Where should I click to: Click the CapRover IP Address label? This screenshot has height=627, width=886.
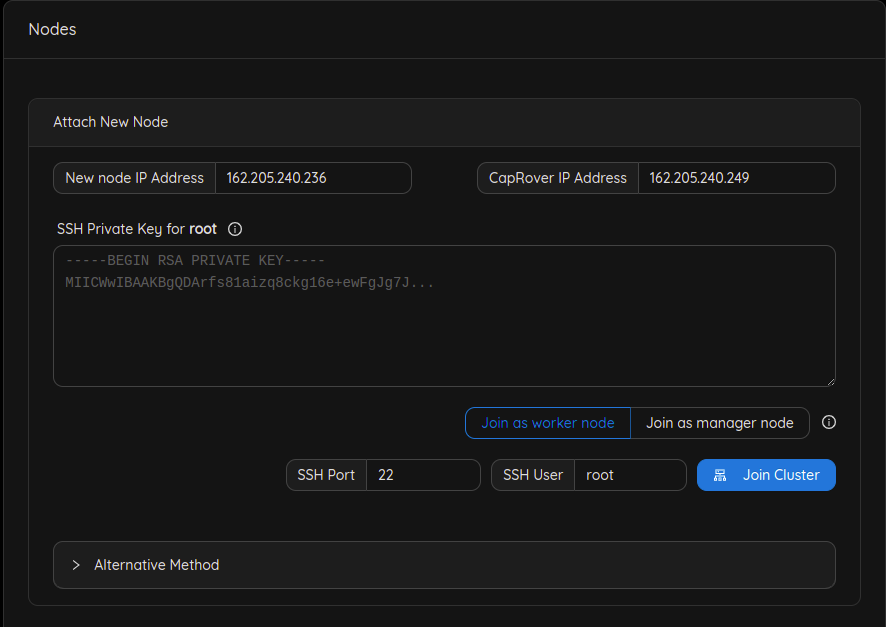click(x=558, y=178)
